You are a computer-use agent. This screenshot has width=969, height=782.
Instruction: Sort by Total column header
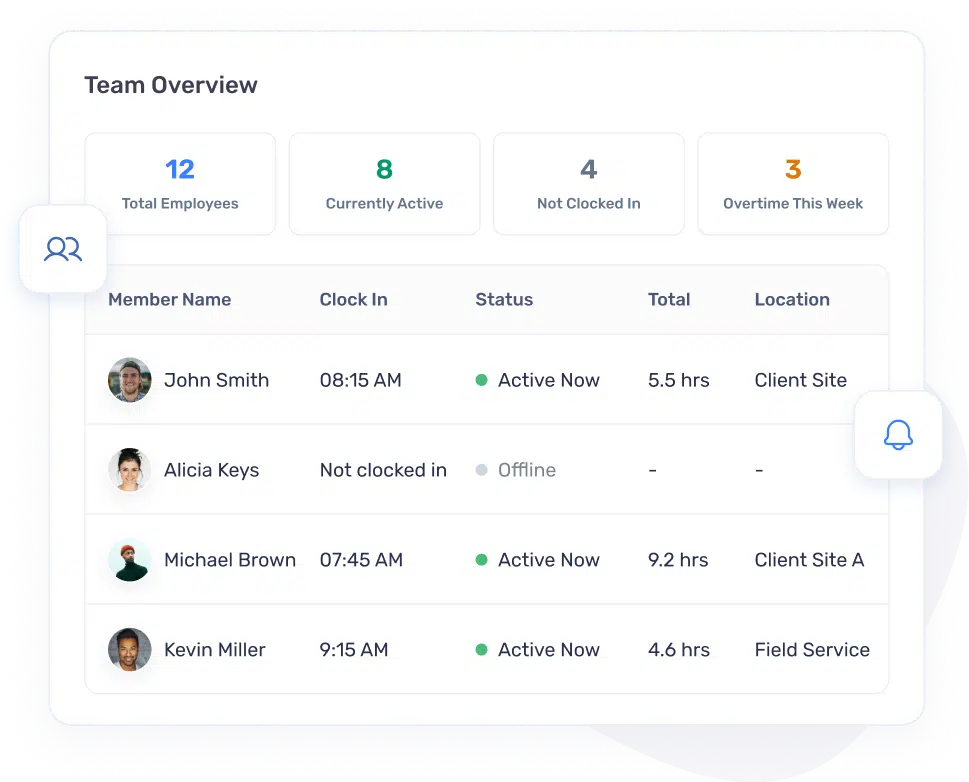tap(669, 299)
